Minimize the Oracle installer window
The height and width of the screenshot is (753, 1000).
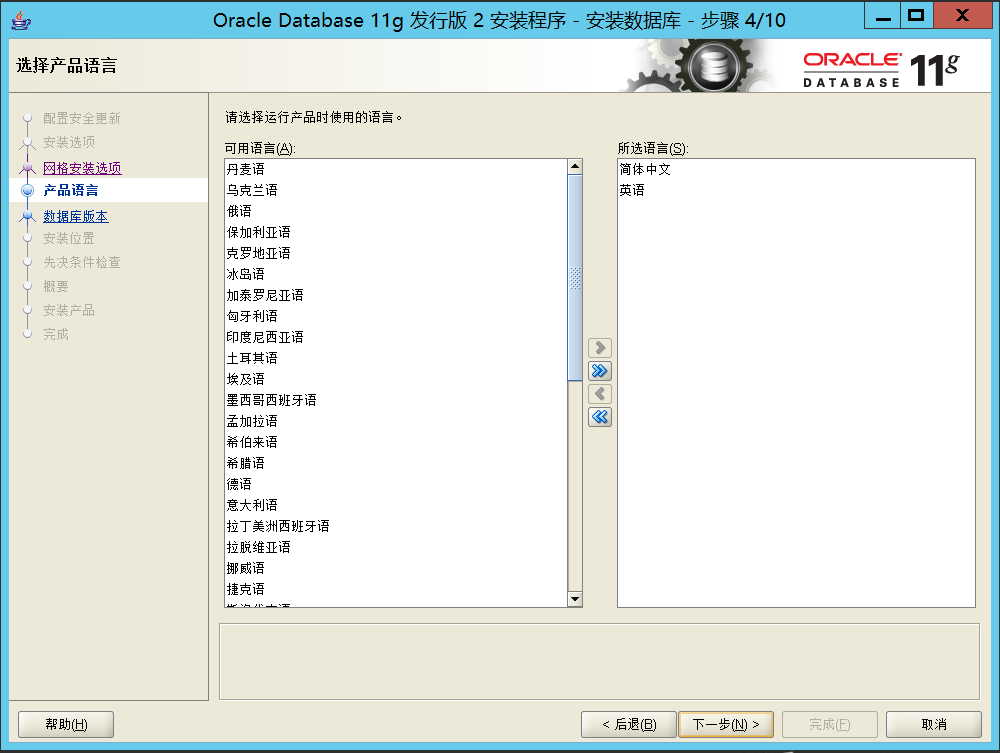tap(883, 16)
